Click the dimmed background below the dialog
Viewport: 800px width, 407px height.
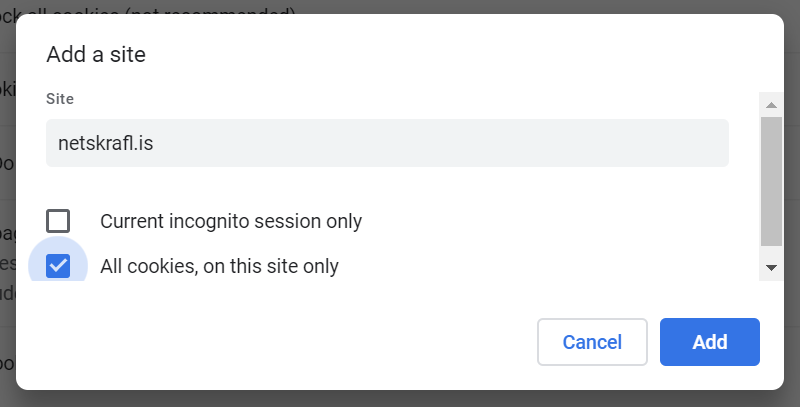400,399
